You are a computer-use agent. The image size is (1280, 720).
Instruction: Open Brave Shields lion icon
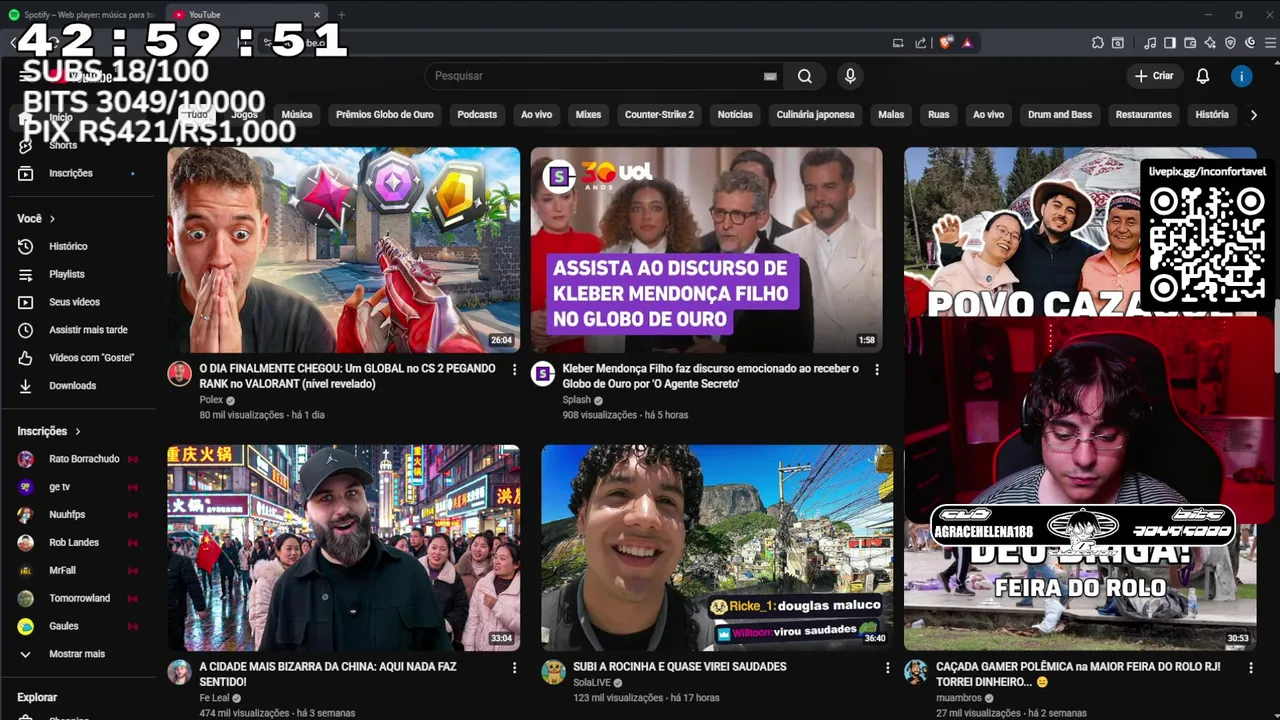pyautogui.click(x=946, y=43)
